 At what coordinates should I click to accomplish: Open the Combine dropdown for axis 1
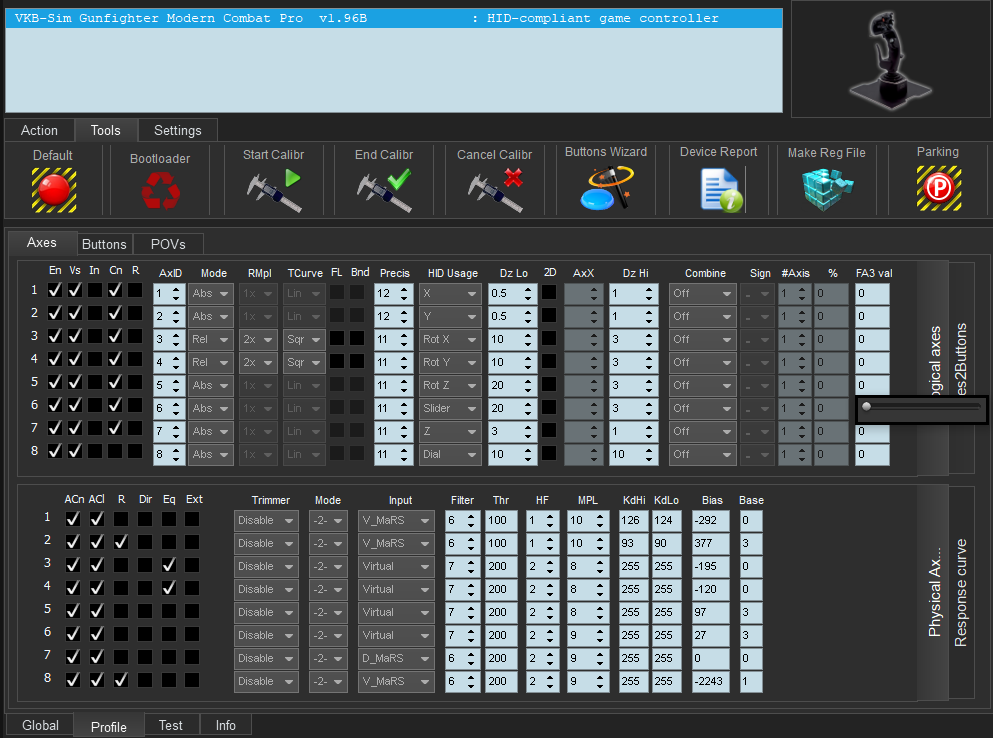point(702,294)
